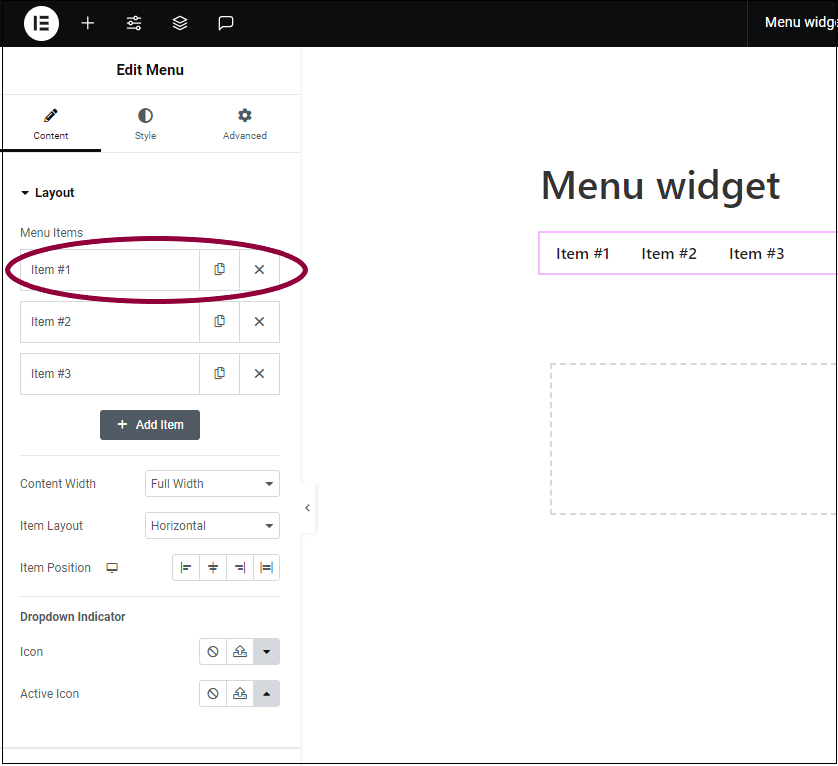Open the Structure layers icon
The height and width of the screenshot is (766, 838).
click(180, 23)
